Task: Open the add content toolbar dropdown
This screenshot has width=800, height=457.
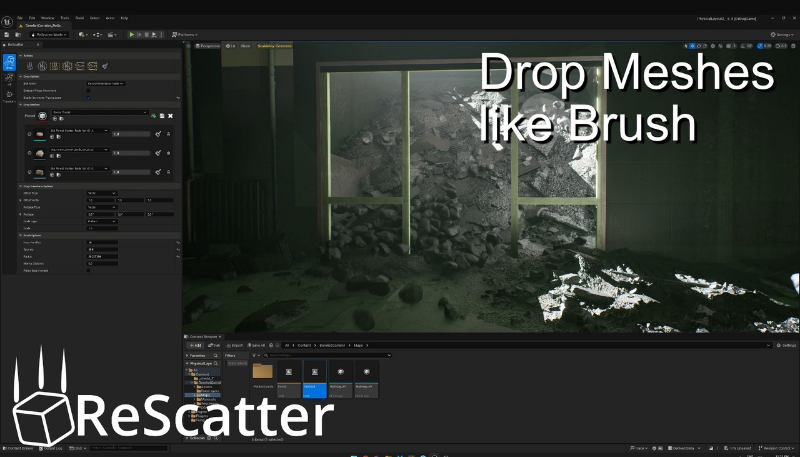Action: point(83,35)
